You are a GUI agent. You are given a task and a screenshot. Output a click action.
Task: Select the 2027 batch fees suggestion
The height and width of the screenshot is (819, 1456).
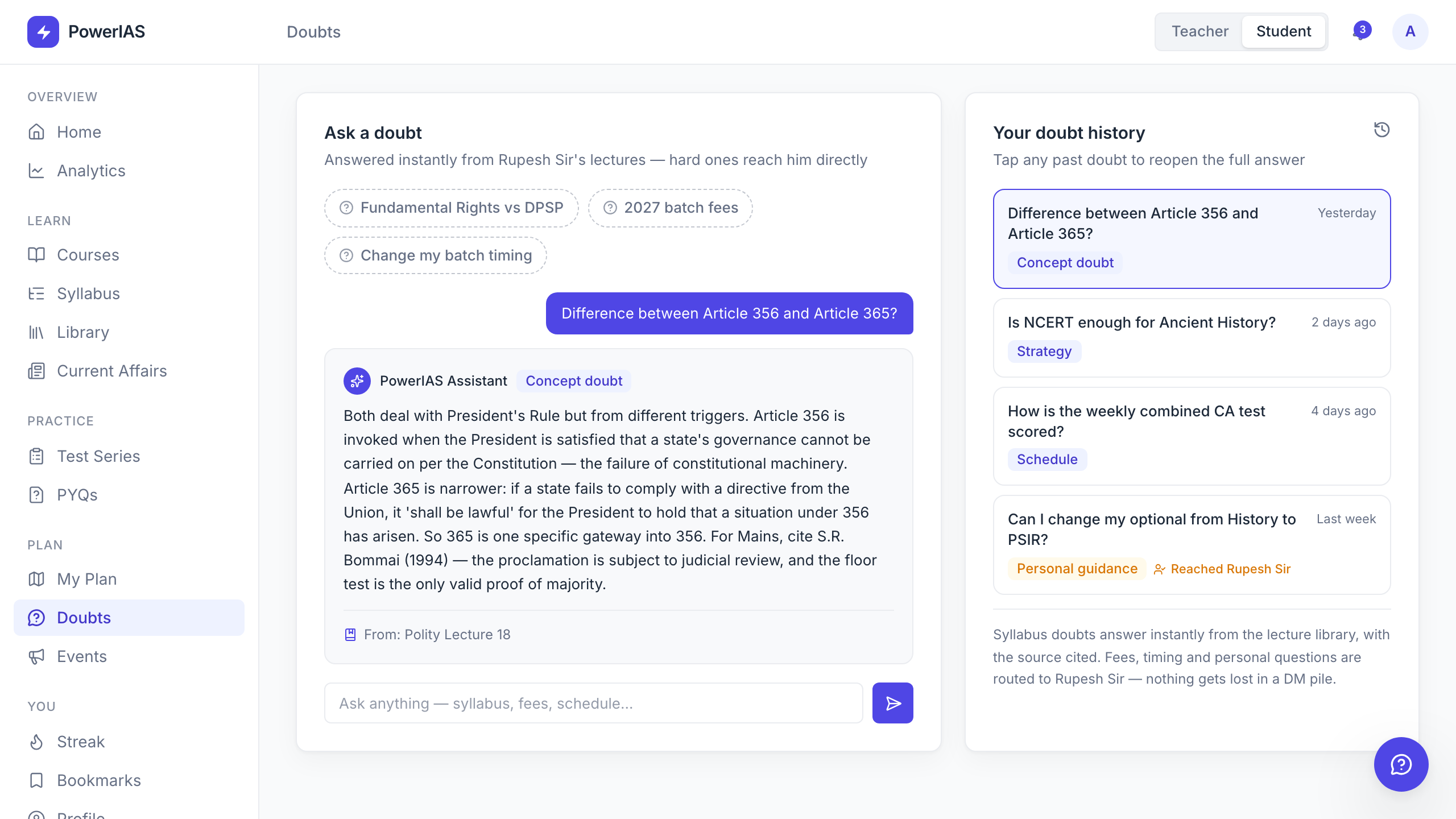pyautogui.click(x=671, y=208)
